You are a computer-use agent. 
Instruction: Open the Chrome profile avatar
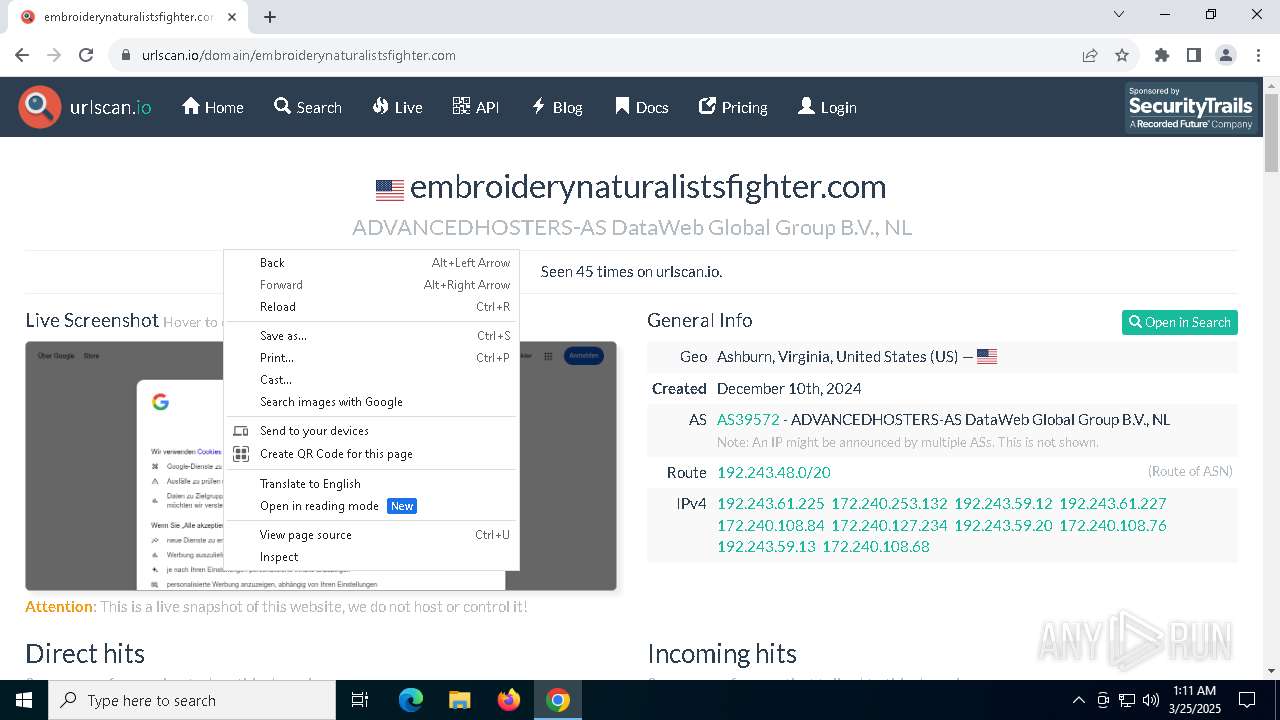(x=1226, y=55)
